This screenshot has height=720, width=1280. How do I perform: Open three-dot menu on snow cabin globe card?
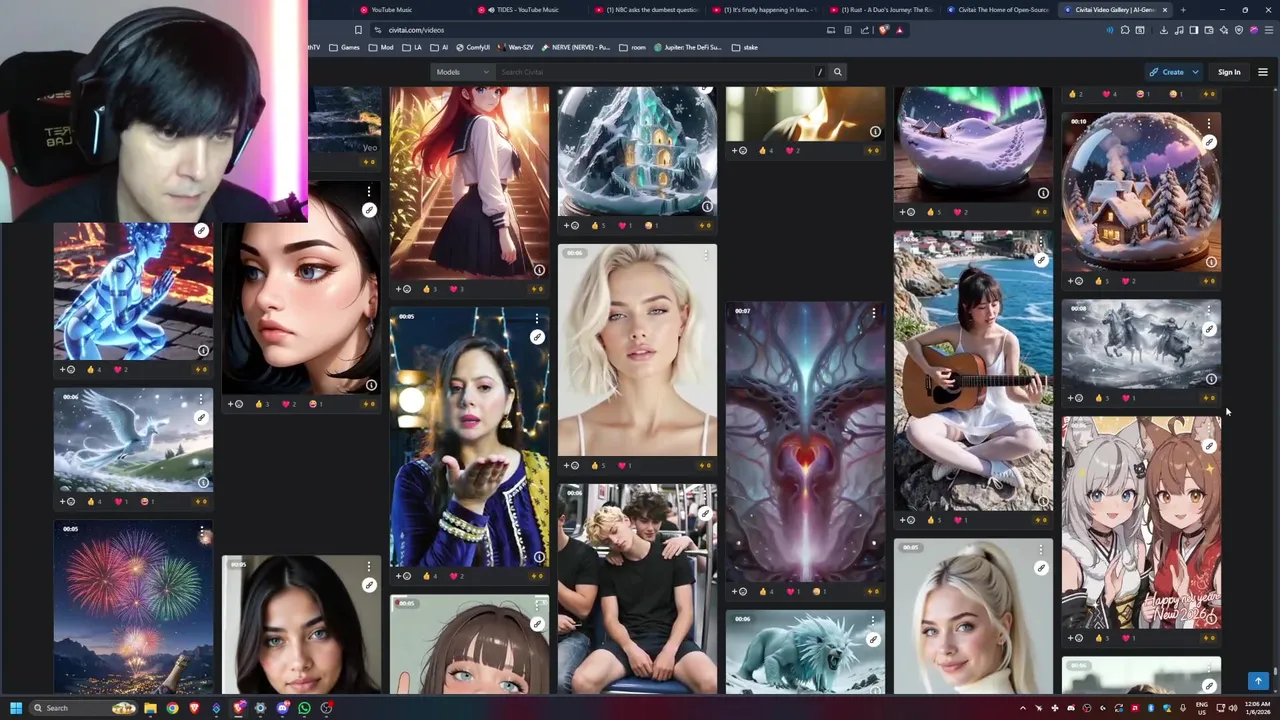coord(1209,124)
